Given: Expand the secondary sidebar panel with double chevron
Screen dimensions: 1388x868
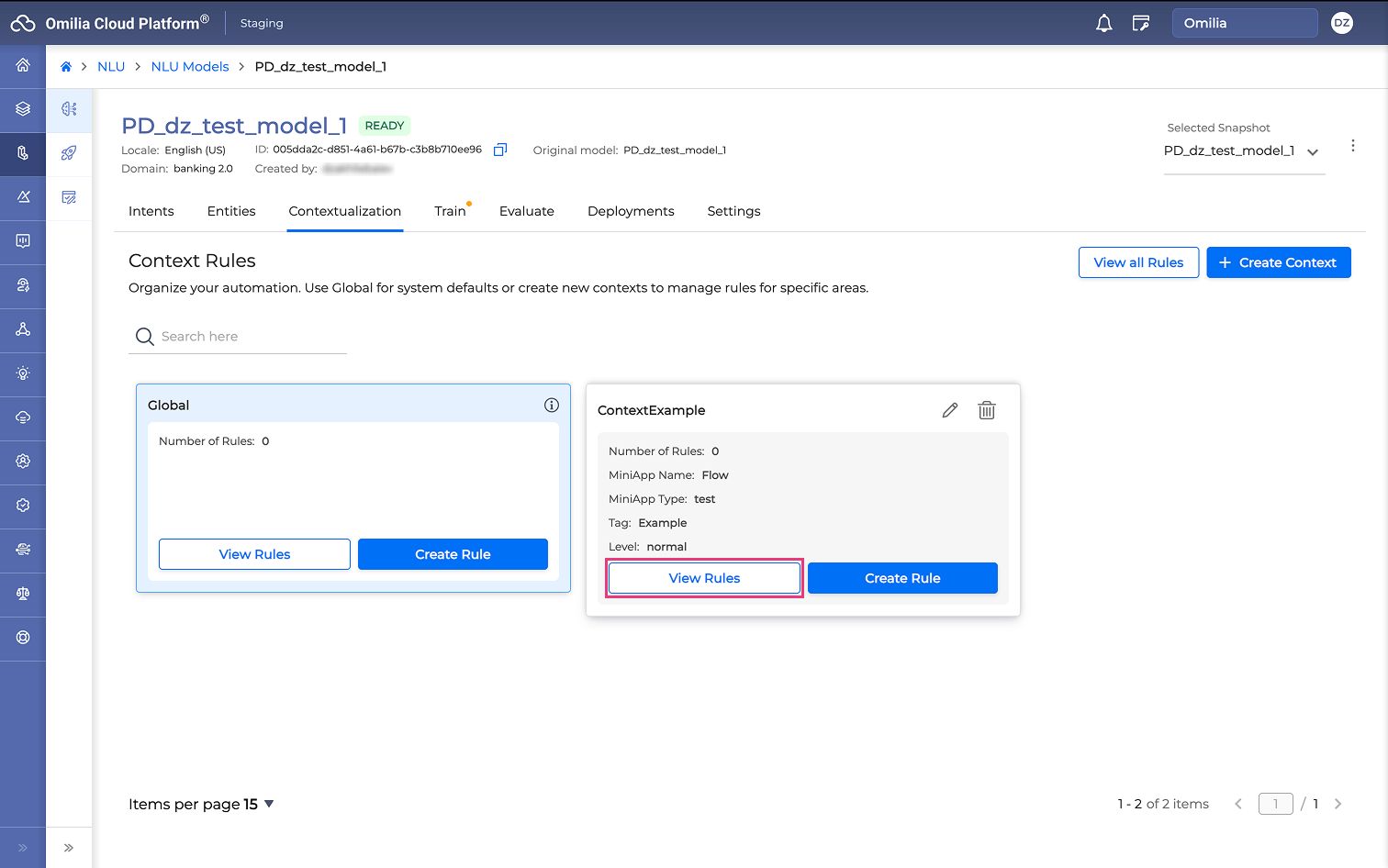Looking at the screenshot, I should (69, 848).
